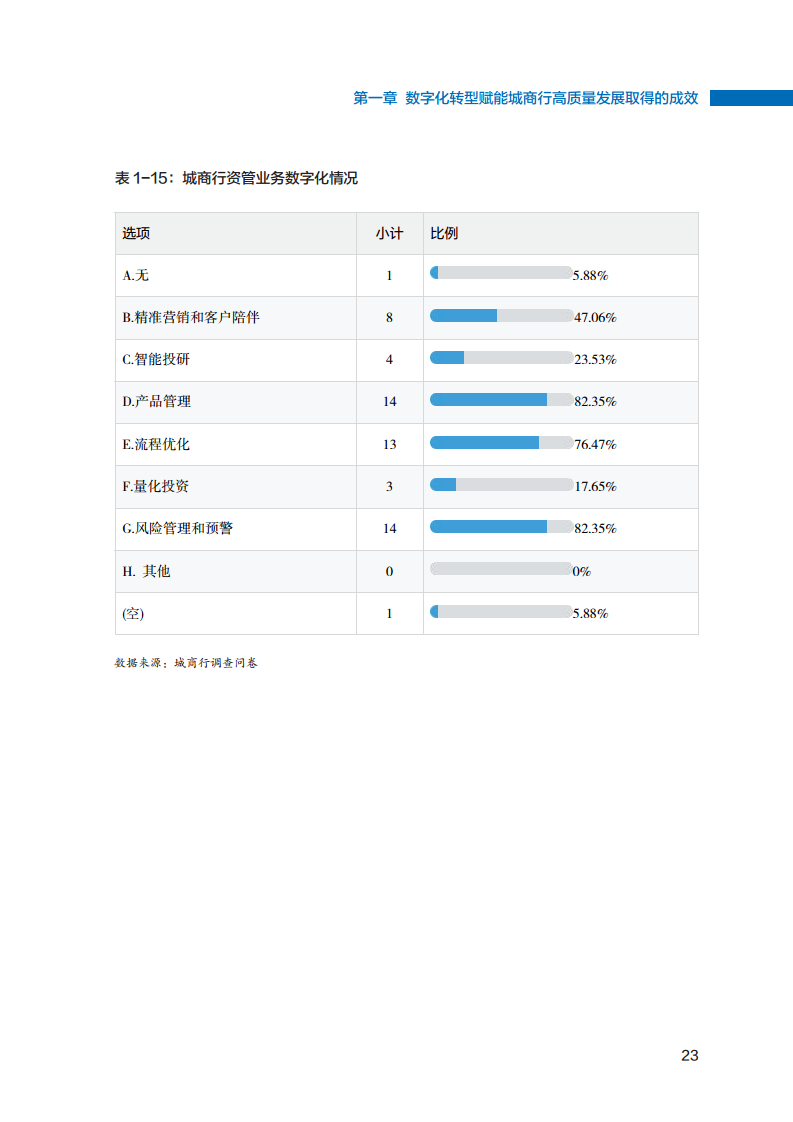Click the count 1 in the 'A.无' row

click(389, 275)
